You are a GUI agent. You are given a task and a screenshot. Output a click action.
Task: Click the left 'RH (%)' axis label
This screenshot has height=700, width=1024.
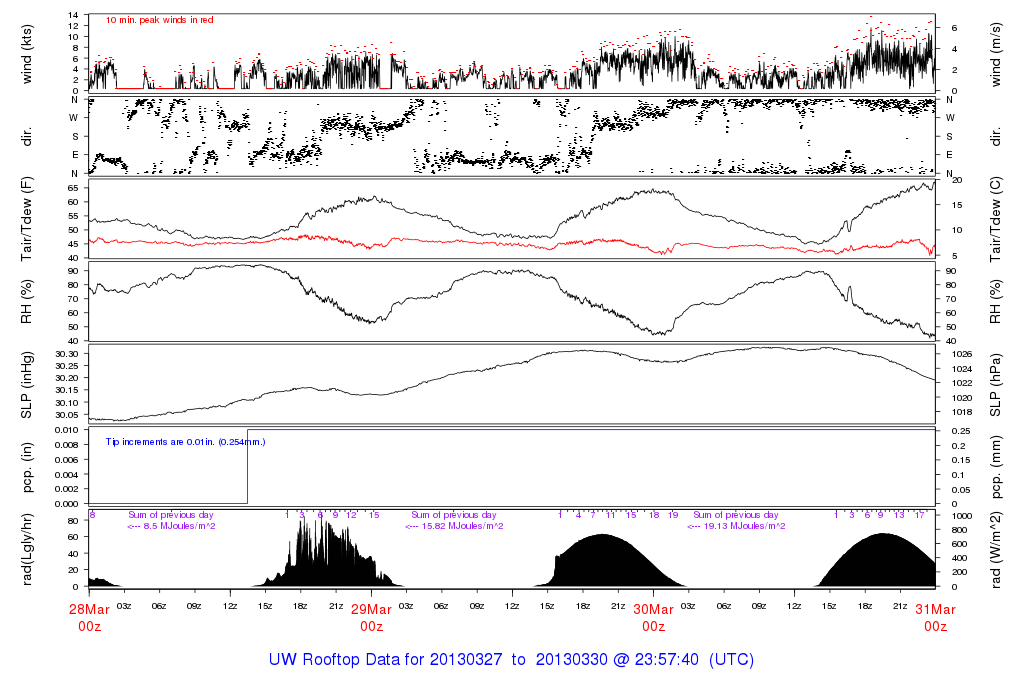click(x=27, y=301)
